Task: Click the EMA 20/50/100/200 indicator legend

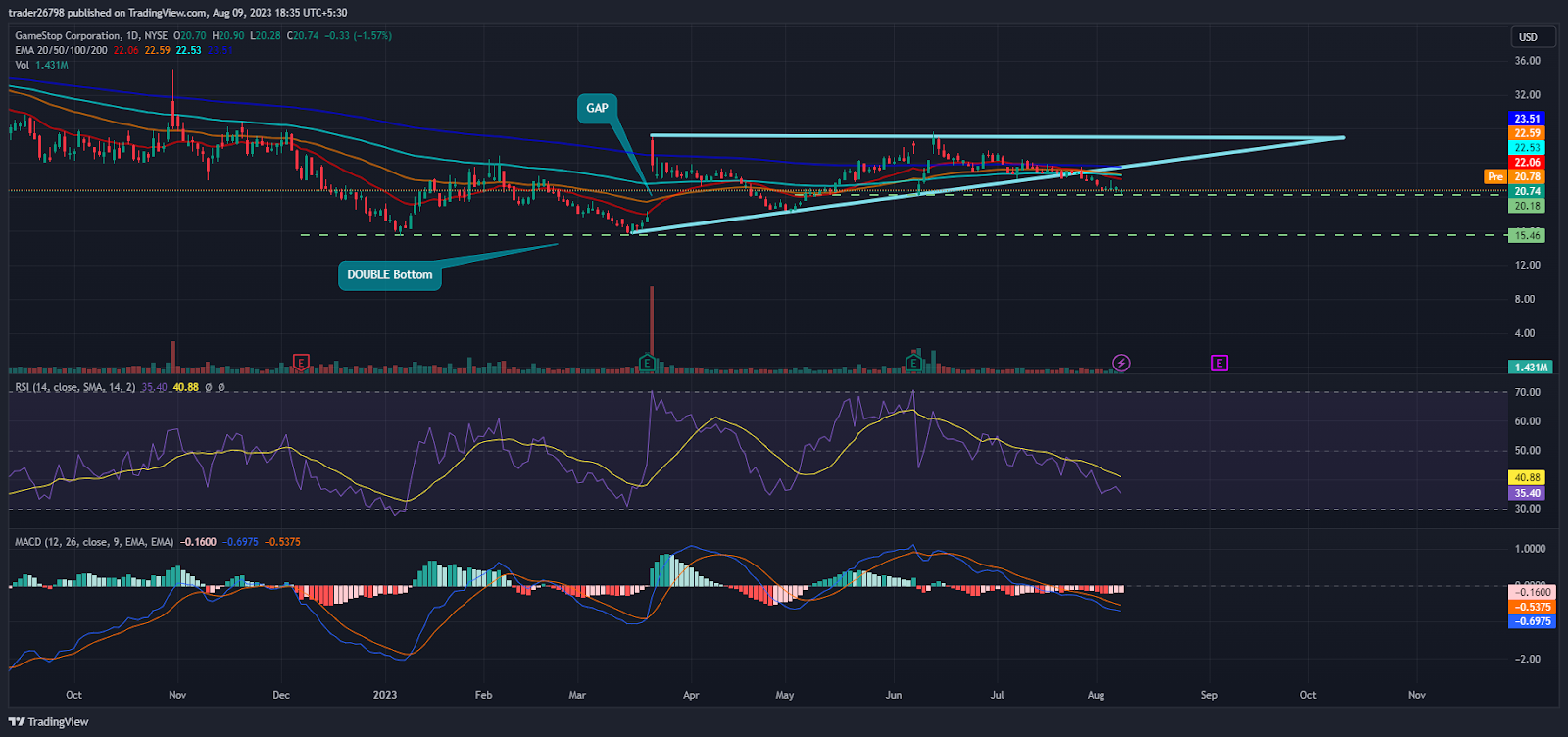Action: 61,50
